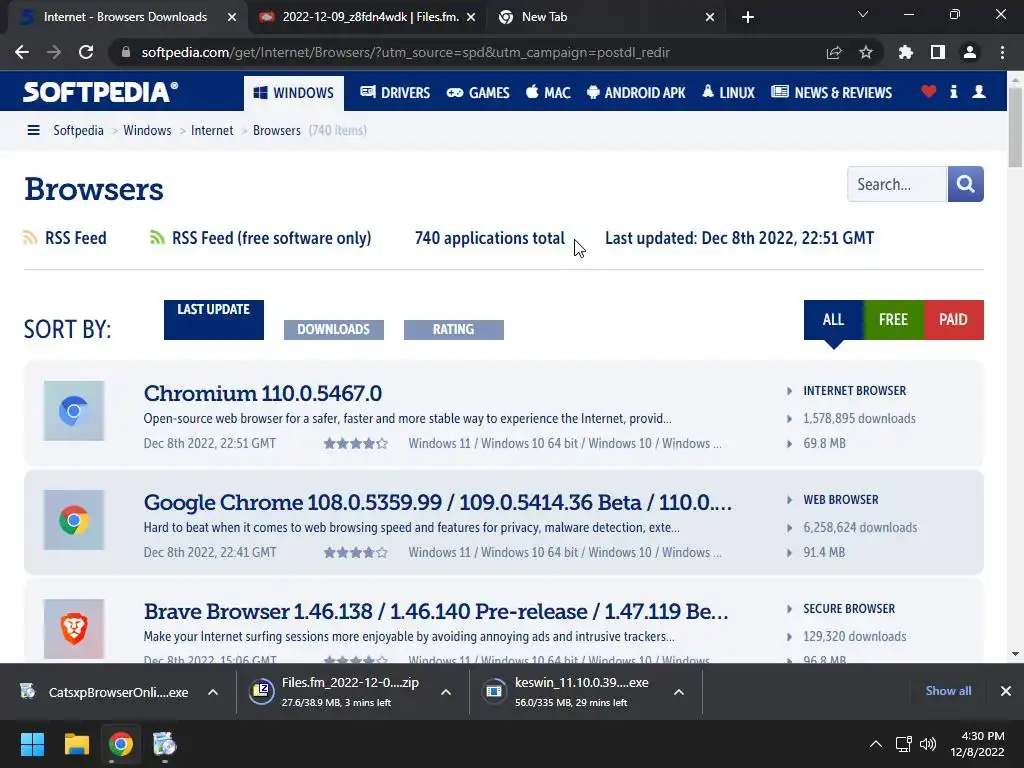Click the green RSS Feed icon
Screen dimensions: 1024x768
click(x=157, y=238)
